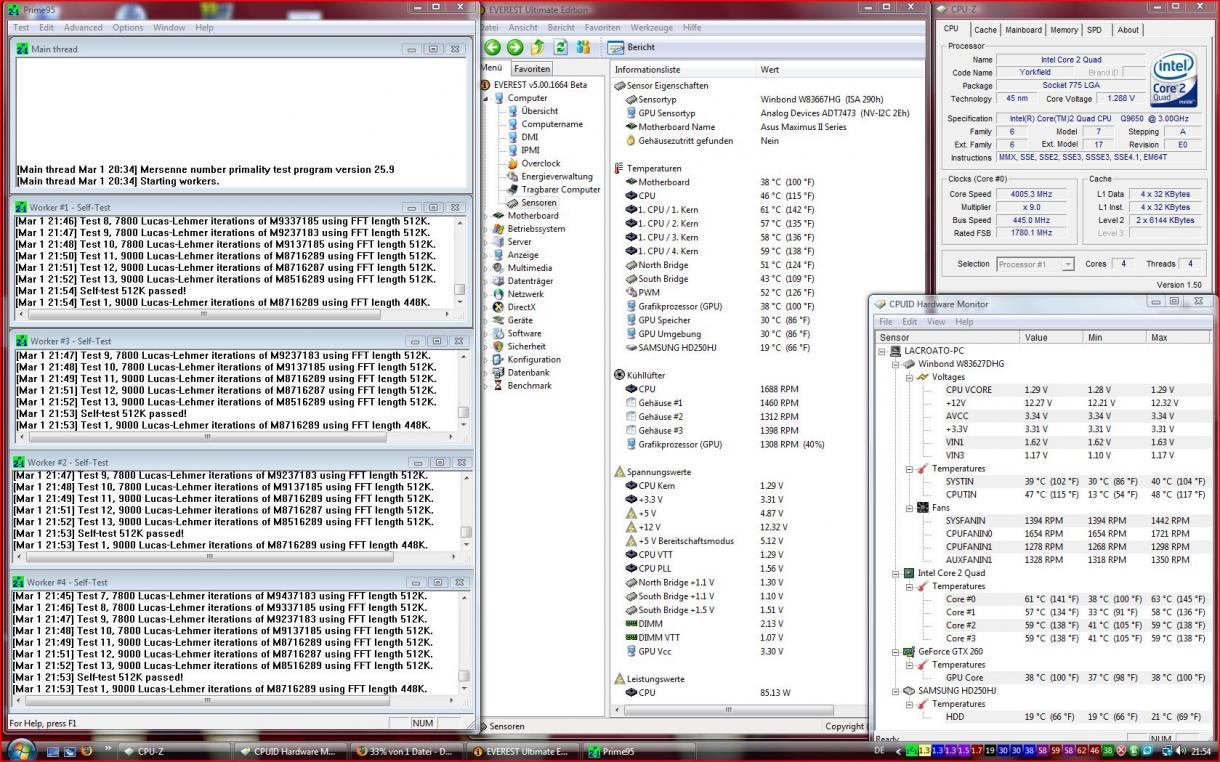Click the Informationsliste column header in EVEREST
The width and height of the screenshot is (1220, 762).
pyautogui.click(x=682, y=69)
